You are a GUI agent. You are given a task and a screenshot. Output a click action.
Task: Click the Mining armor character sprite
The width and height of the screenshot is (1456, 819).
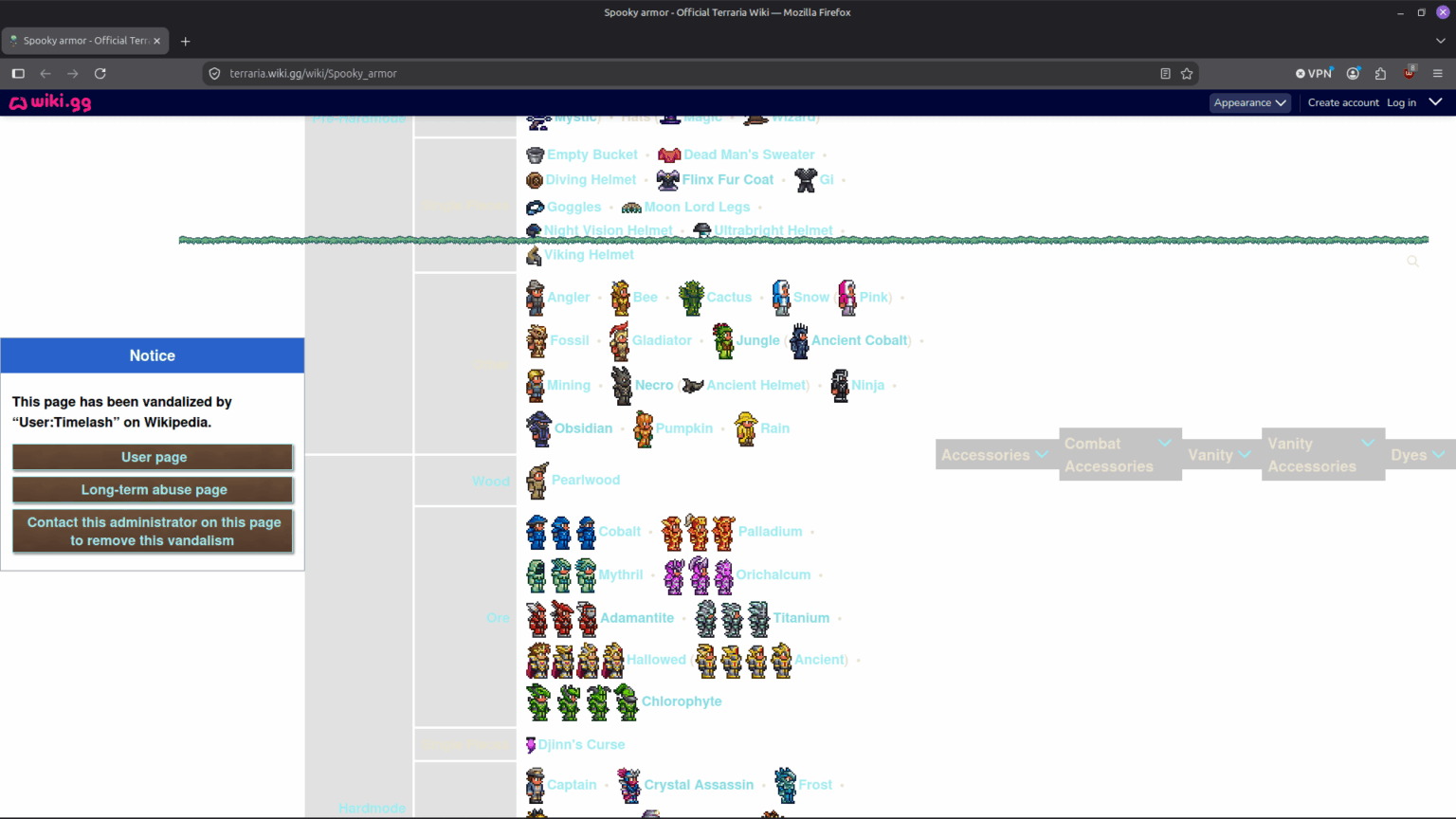coord(536,386)
